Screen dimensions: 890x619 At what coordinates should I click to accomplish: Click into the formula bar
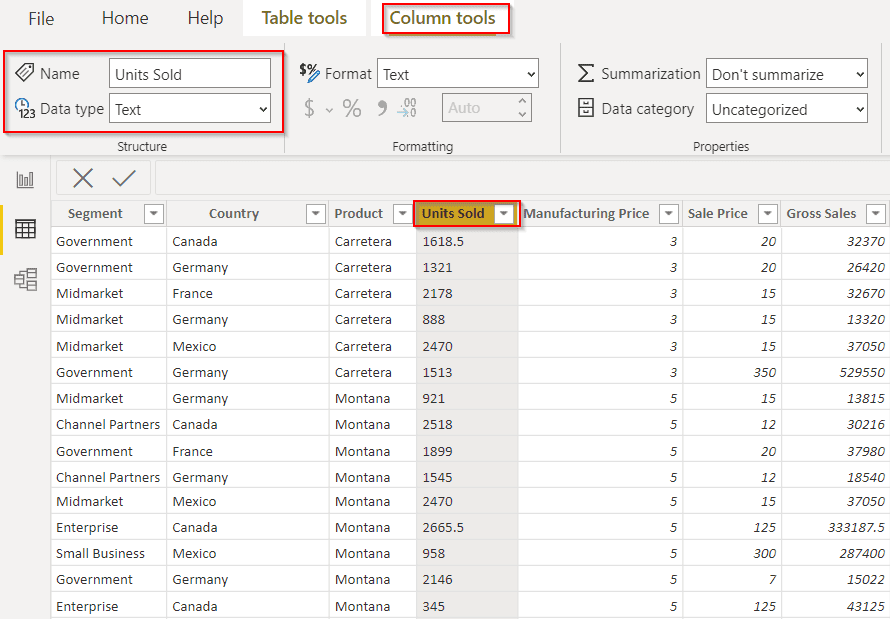point(522,178)
